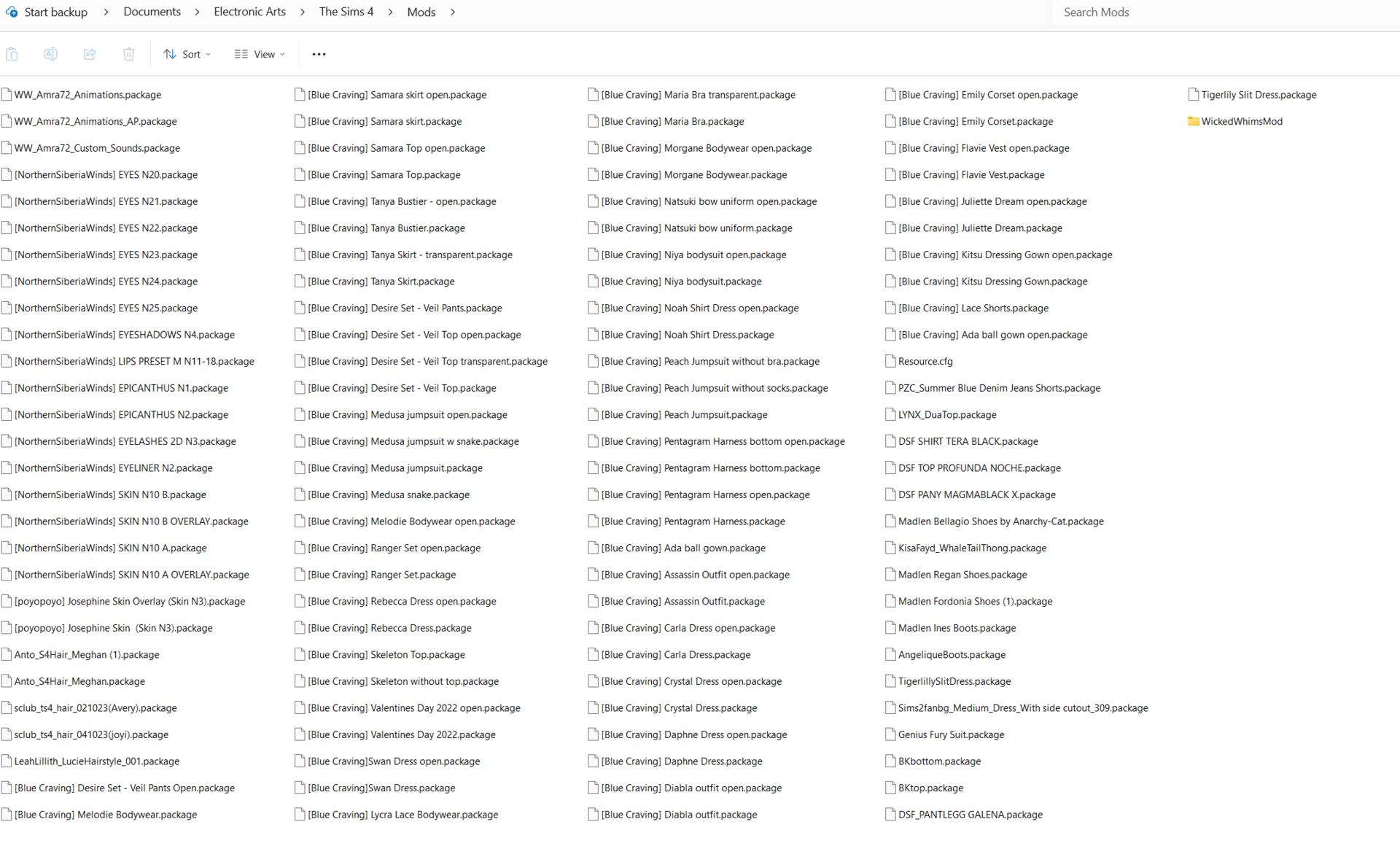This screenshot has width=1400, height=846.
Task: Expand chevron after The Sims 4 breadcrumb
Action: click(x=390, y=12)
